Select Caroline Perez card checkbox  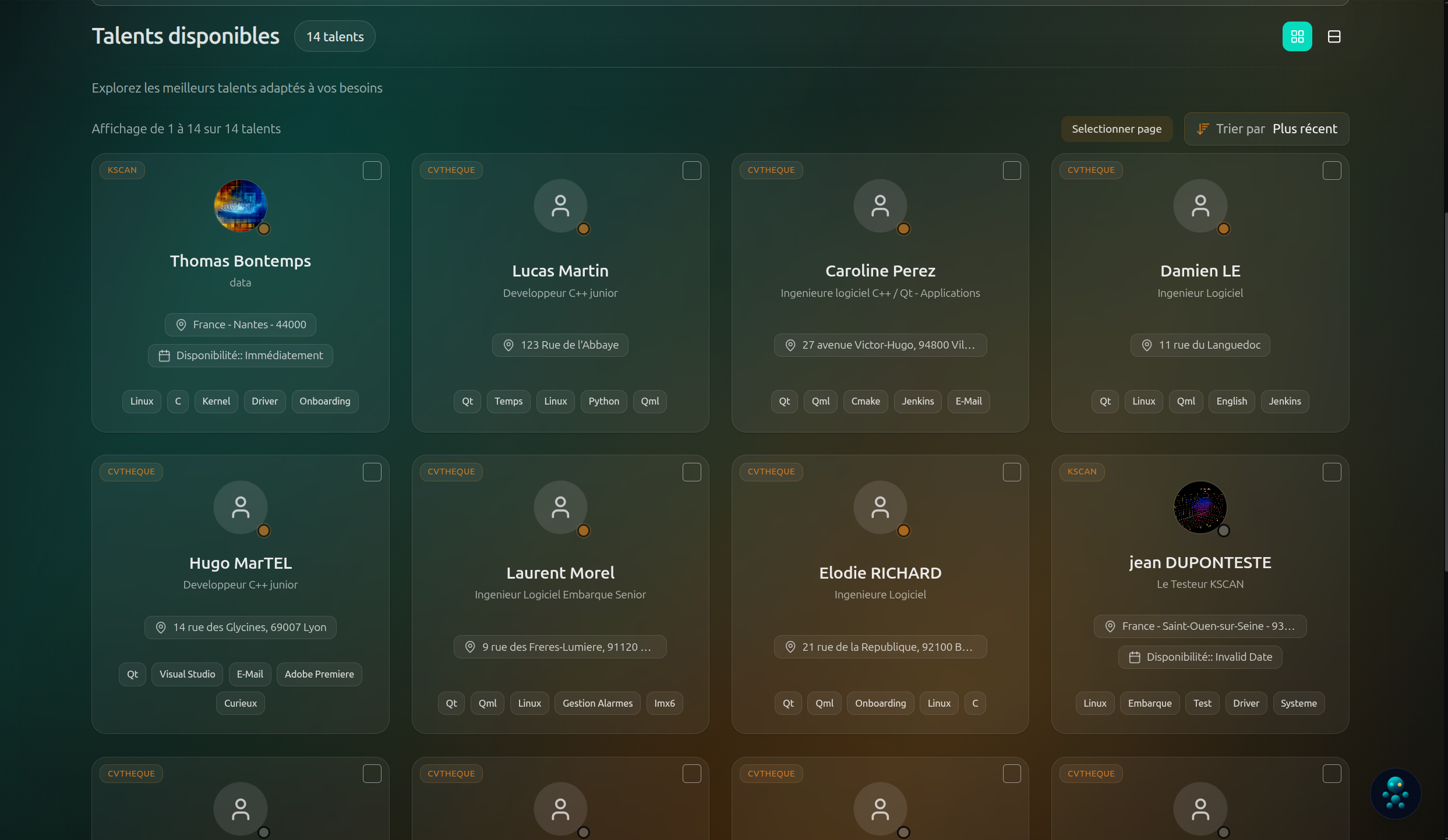tap(1011, 171)
